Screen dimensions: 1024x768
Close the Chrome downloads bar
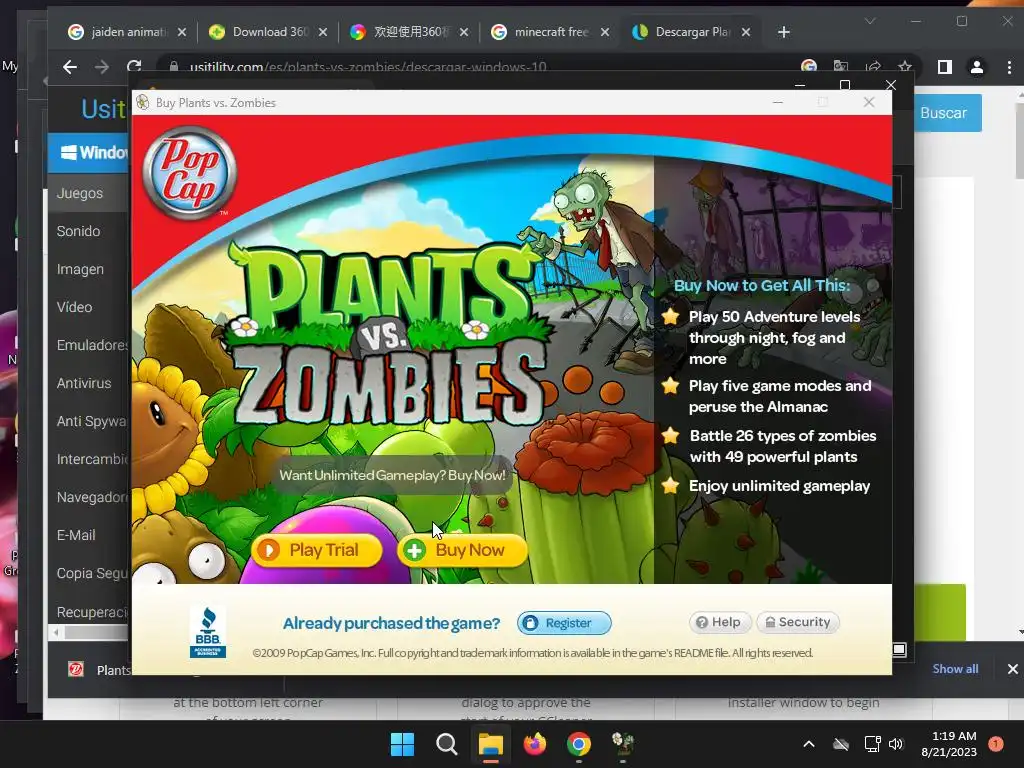tap(1012, 669)
